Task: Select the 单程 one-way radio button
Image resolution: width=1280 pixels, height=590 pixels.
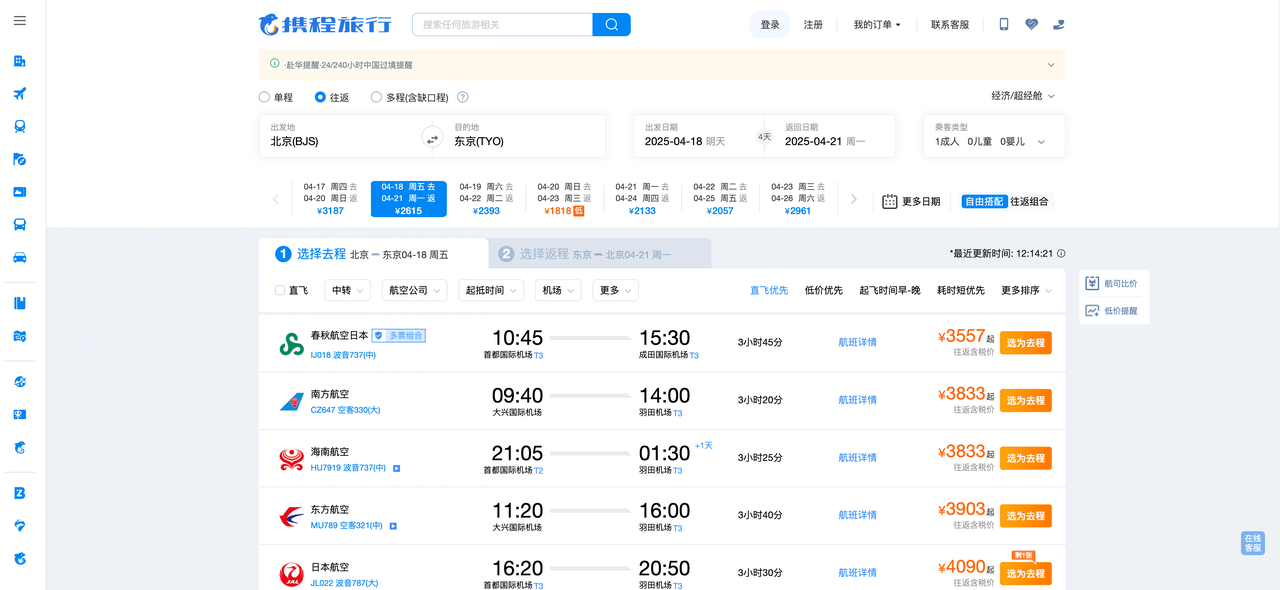Action: click(265, 98)
